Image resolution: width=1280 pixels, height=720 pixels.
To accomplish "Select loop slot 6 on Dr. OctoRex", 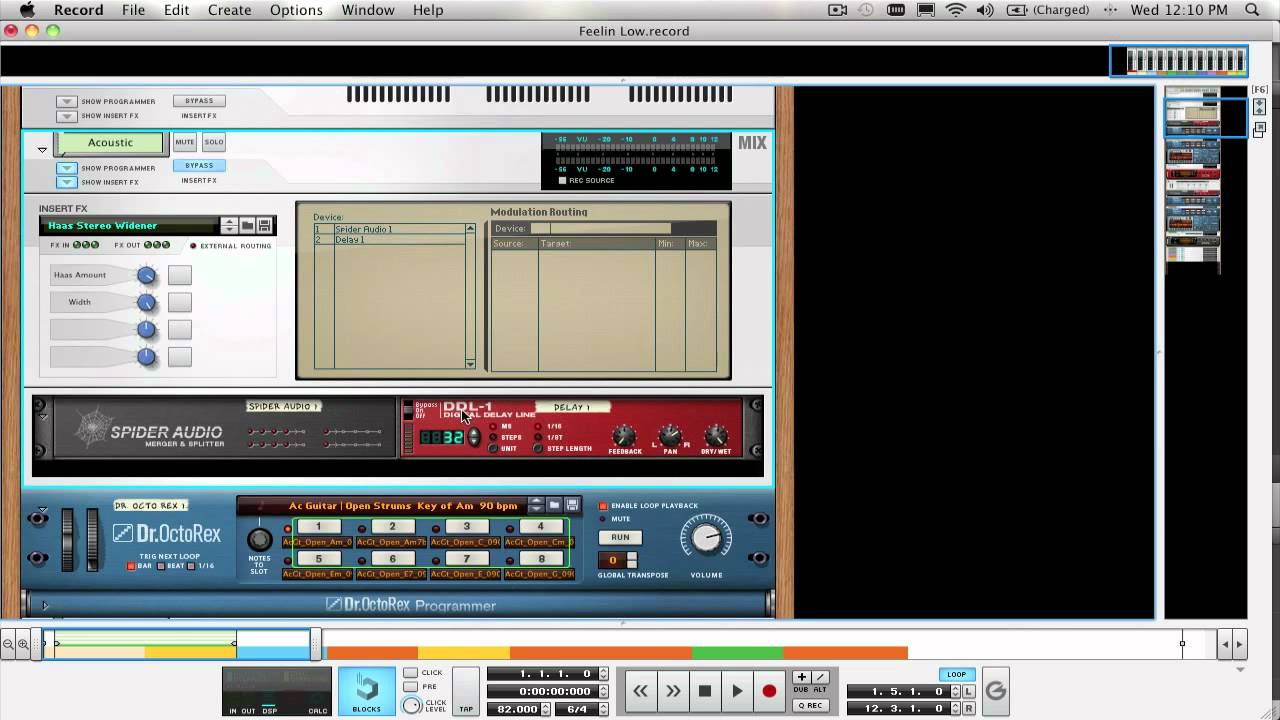I will coord(392,559).
